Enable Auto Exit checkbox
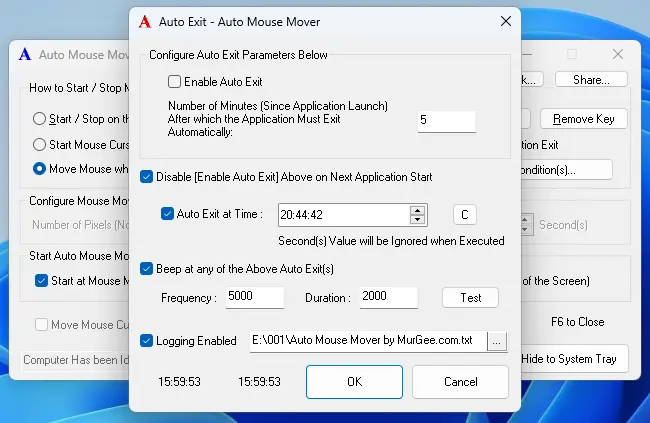The image size is (650, 423). [x=175, y=82]
